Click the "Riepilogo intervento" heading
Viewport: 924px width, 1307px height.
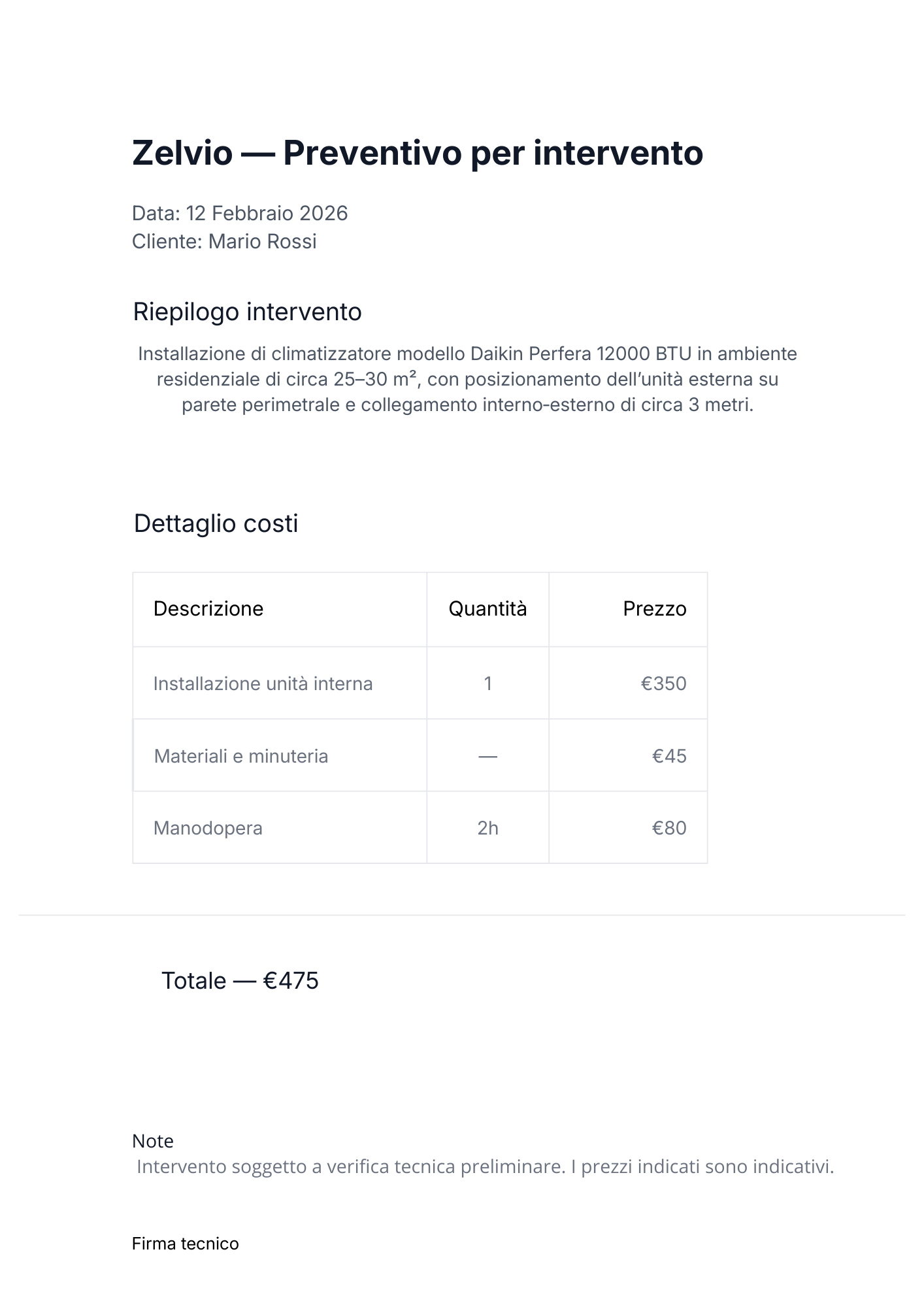(247, 312)
